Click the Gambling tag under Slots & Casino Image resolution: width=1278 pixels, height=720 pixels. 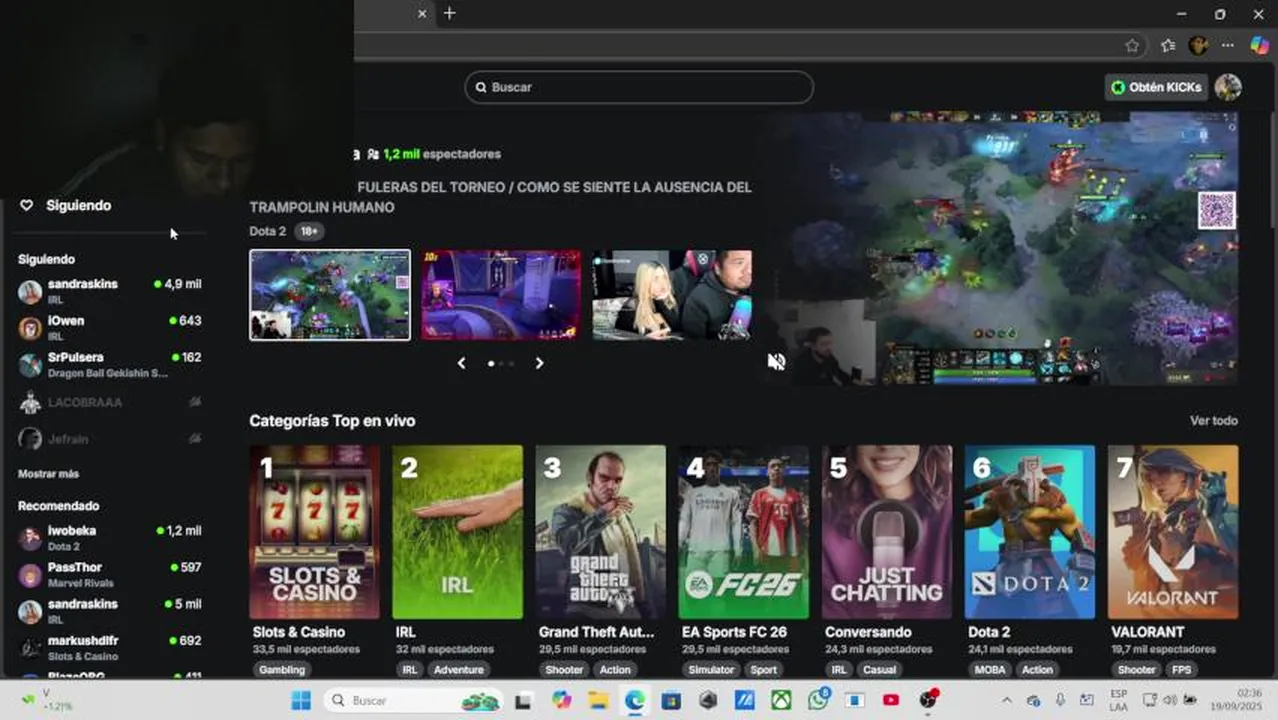coord(282,670)
